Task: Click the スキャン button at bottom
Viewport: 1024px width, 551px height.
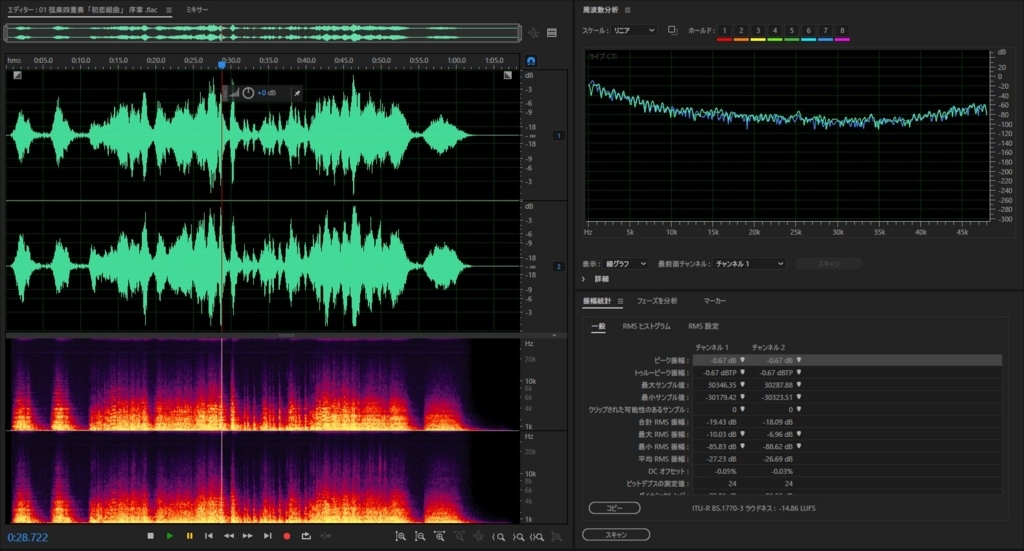Action: click(616, 535)
